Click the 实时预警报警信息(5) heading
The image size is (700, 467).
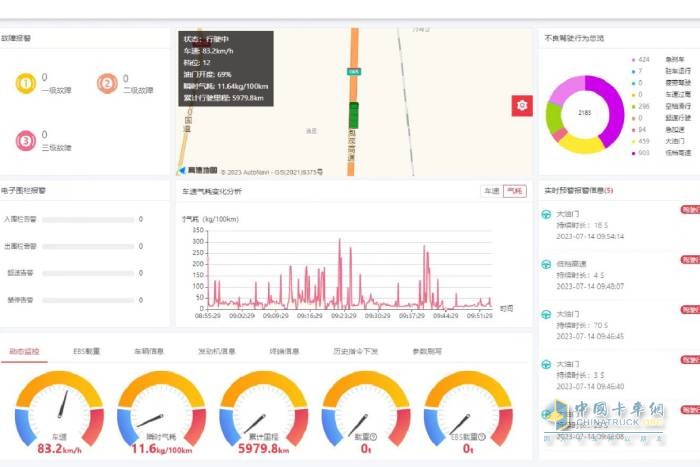(579, 191)
